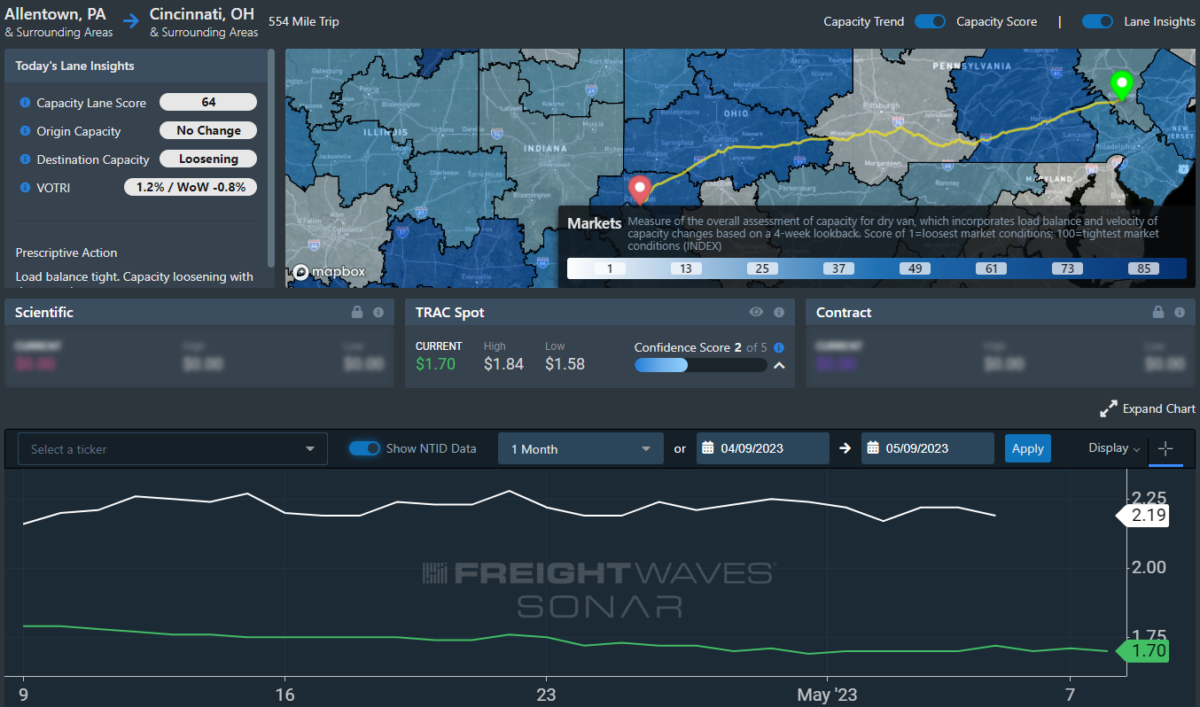Toggle the Capacity Trend / Capacity Score switch

click(x=930, y=21)
